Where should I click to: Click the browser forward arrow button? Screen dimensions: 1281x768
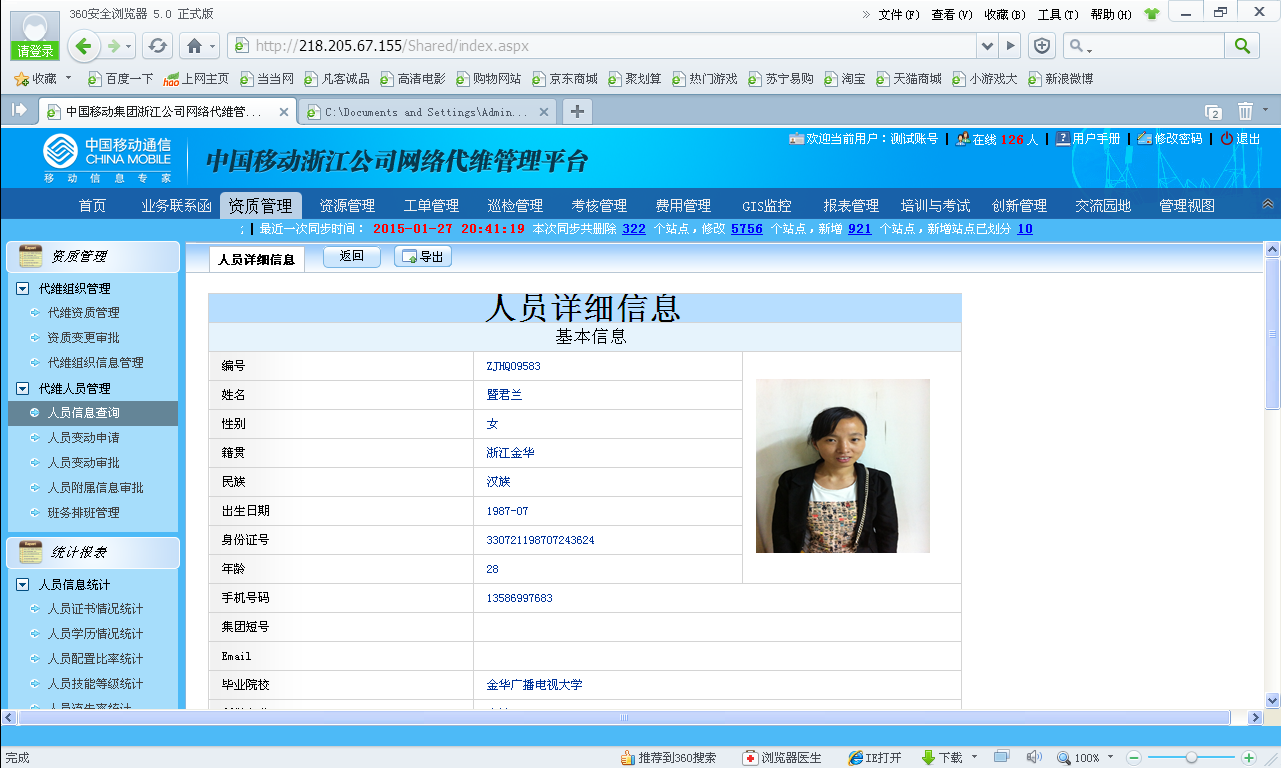point(114,46)
